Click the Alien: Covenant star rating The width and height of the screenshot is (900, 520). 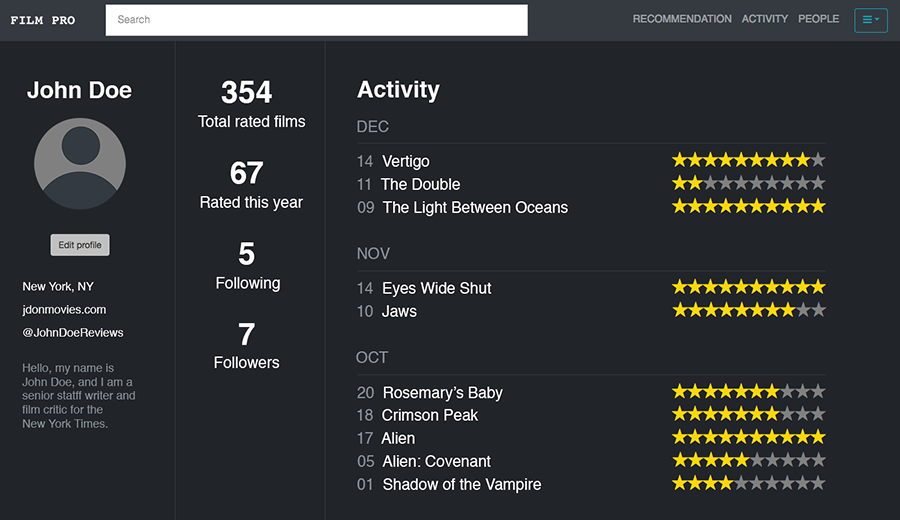748,460
